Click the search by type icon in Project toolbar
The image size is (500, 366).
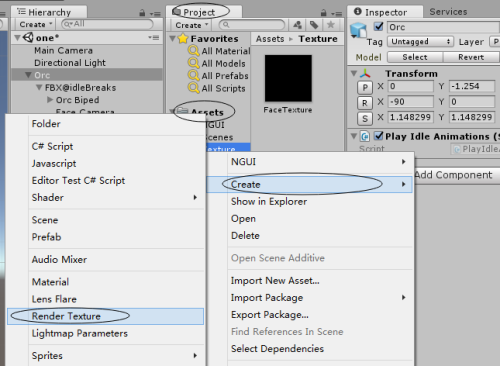(297, 25)
